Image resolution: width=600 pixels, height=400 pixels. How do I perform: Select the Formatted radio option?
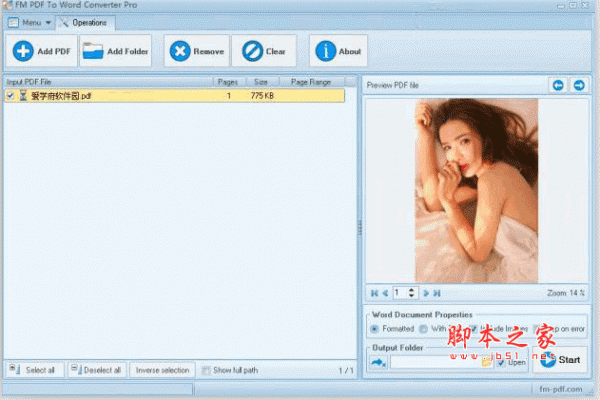[375, 328]
